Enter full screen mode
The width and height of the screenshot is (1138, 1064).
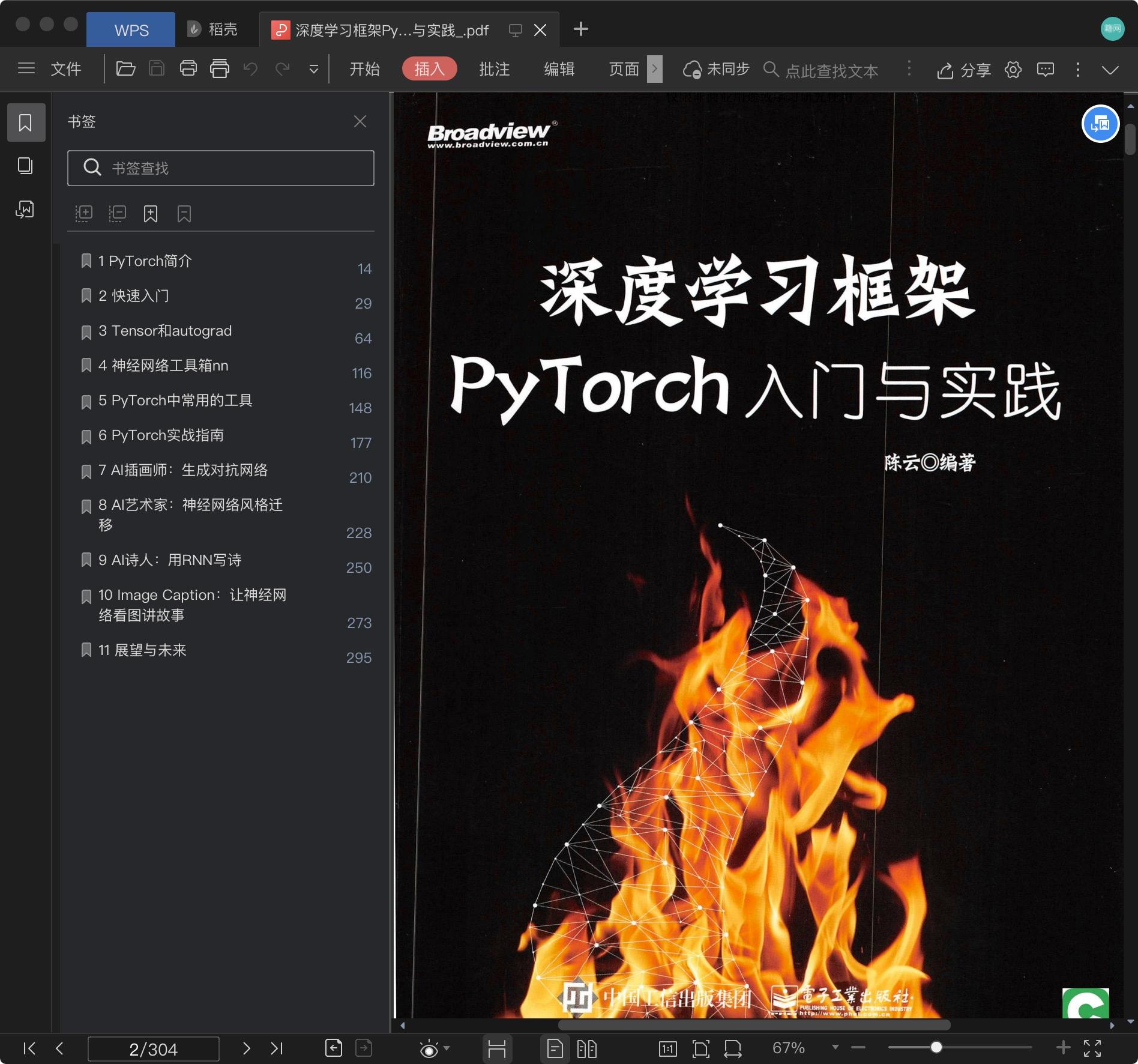(x=1092, y=1048)
